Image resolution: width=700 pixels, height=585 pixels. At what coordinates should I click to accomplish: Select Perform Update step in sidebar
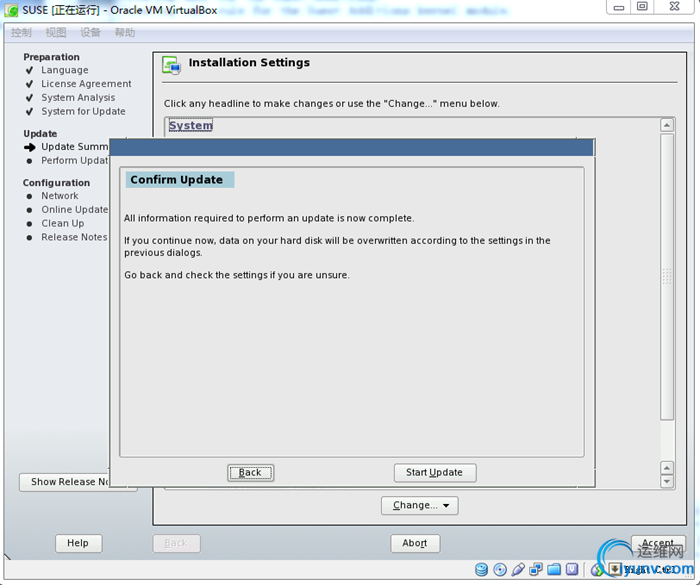pos(75,161)
